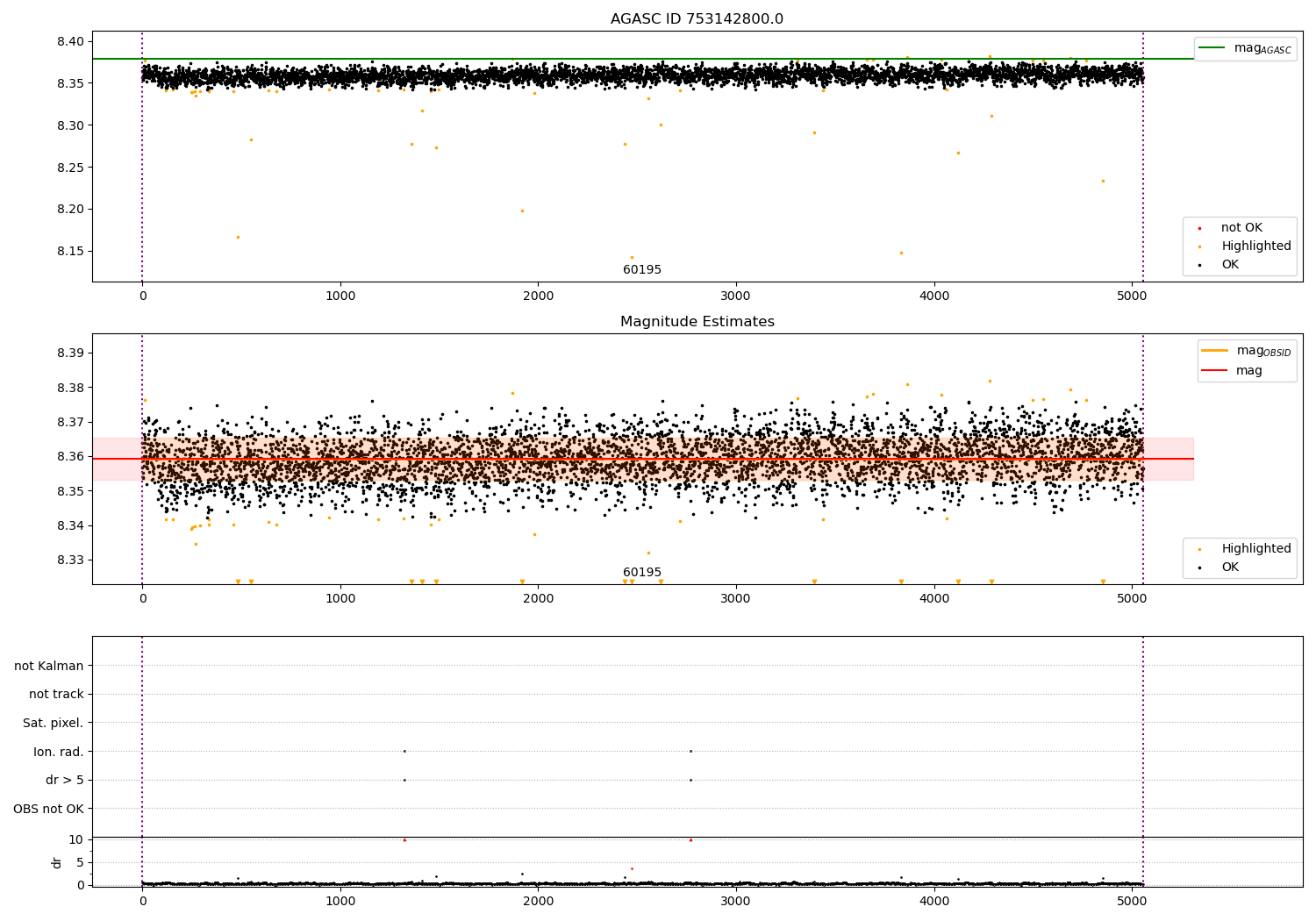Click the 'OBS not OK' axis label
The image size is (1316, 921).
coord(48,809)
